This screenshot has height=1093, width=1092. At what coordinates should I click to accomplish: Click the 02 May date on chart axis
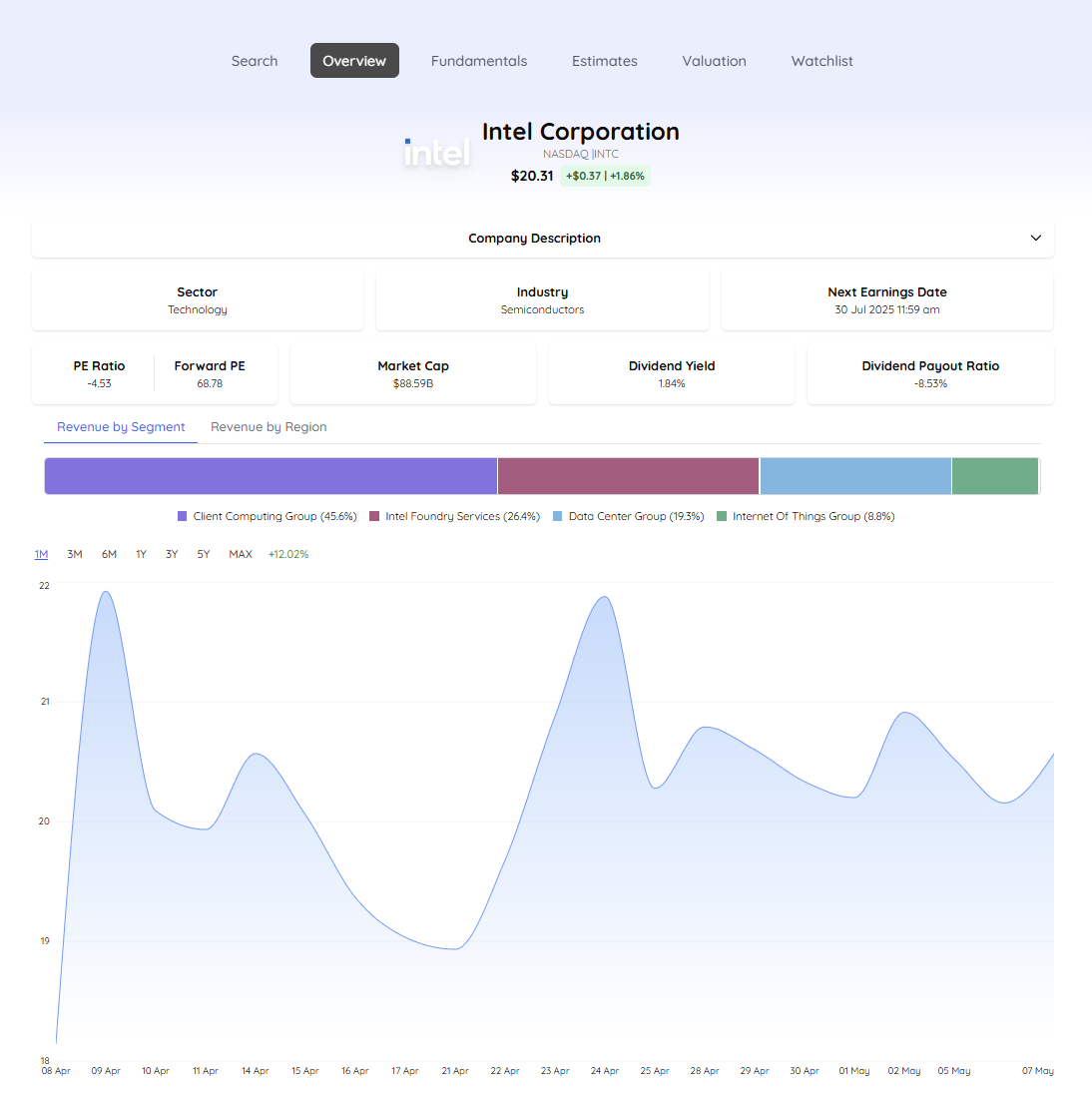tap(903, 1071)
